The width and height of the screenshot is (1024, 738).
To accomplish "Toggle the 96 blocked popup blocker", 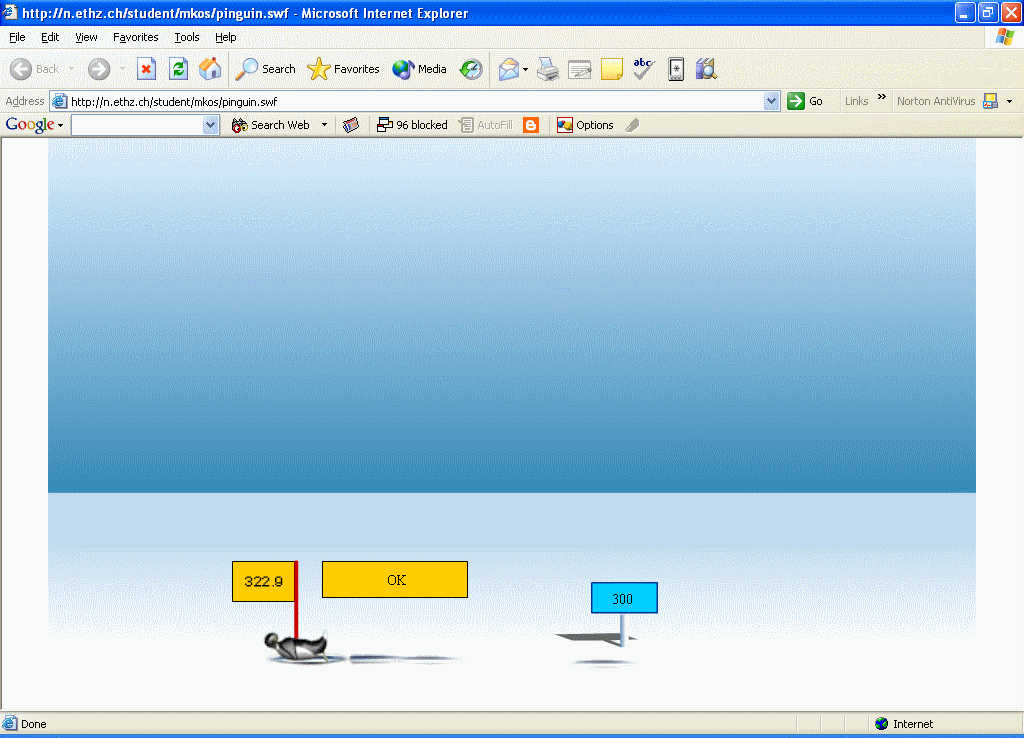I will (412, 125).
